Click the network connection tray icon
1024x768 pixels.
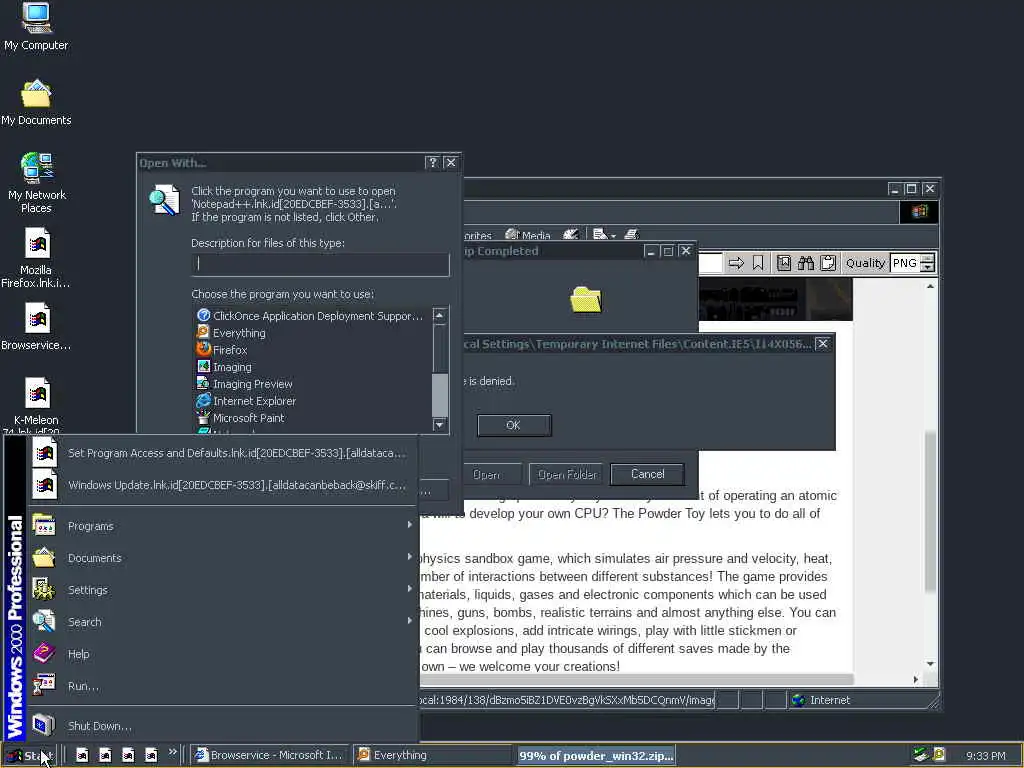tap(921, 755)
